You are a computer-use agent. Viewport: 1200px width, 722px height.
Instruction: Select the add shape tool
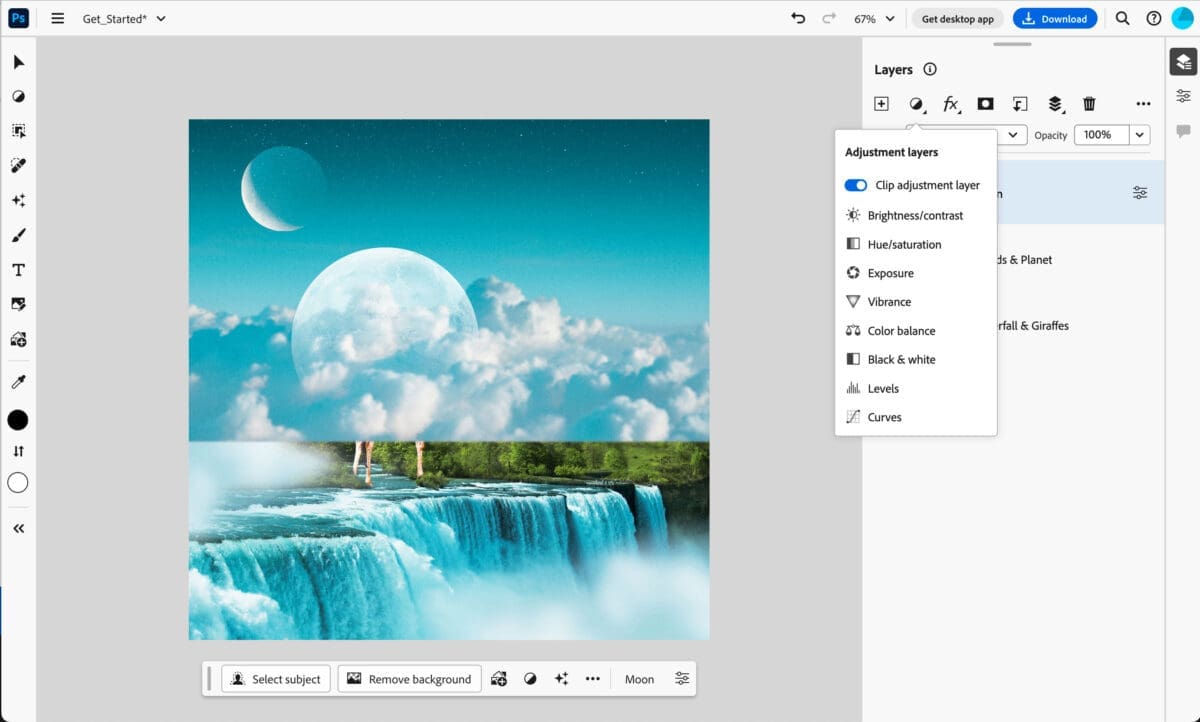pos(18,339)
